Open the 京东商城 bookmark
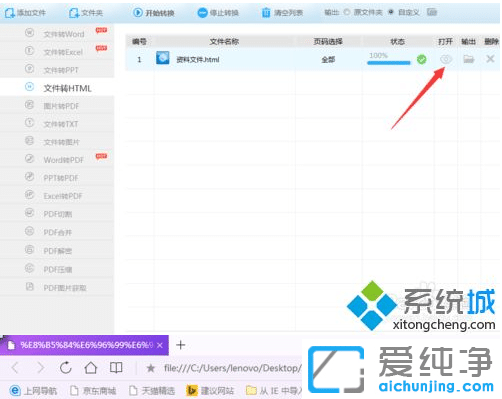 [x=94, y=390]
